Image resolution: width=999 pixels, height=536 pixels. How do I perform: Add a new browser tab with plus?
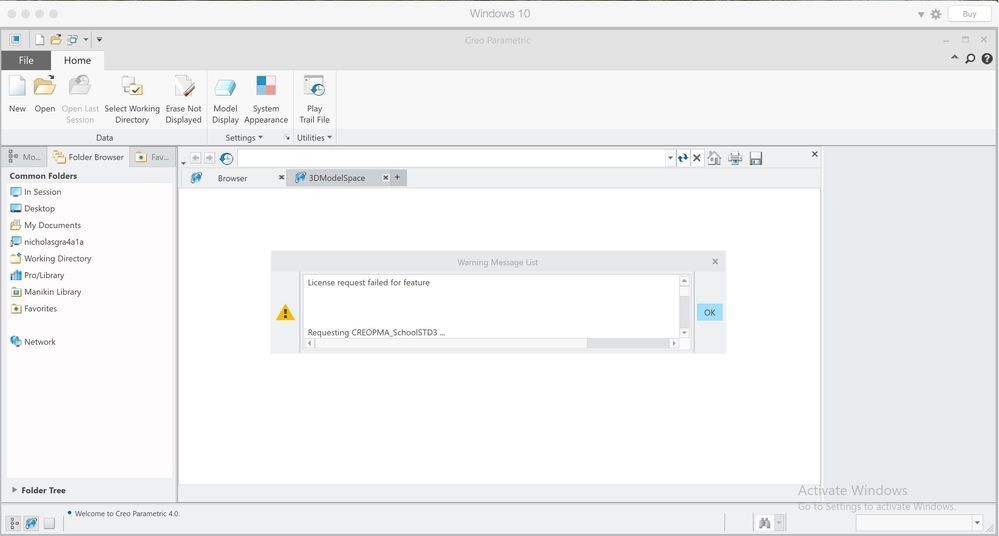pos(397,177)
